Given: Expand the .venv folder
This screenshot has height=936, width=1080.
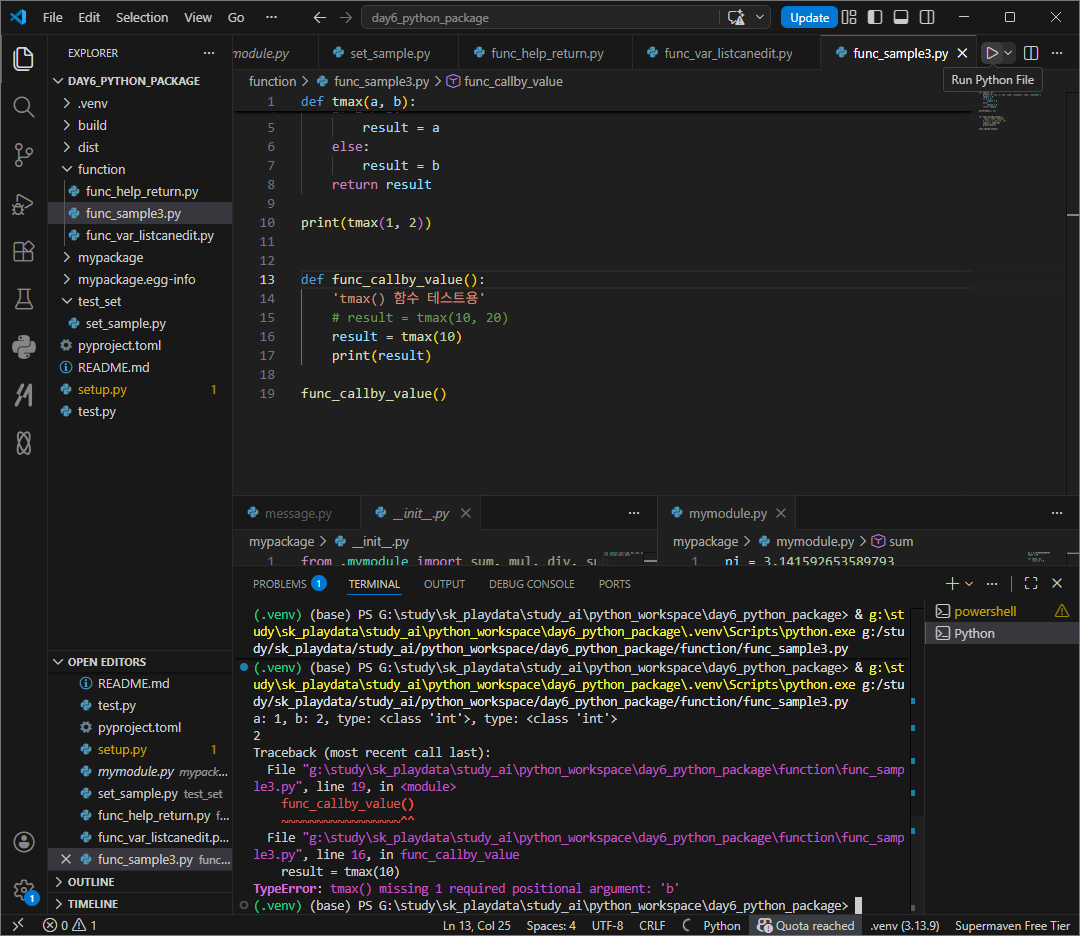Looking at the screenshot, I should pos(140,103).
